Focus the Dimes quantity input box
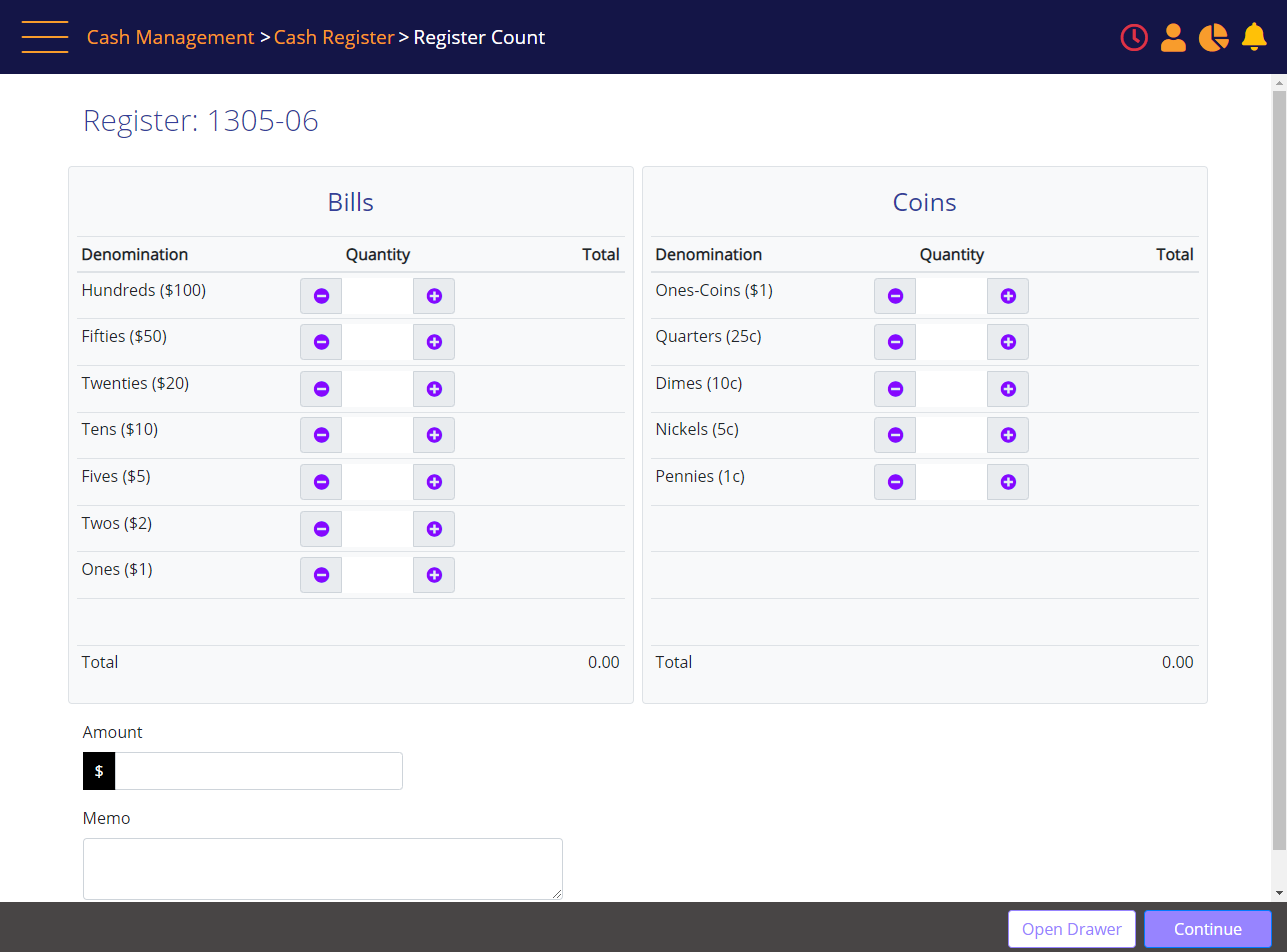1287x952 pixels. 951,389
